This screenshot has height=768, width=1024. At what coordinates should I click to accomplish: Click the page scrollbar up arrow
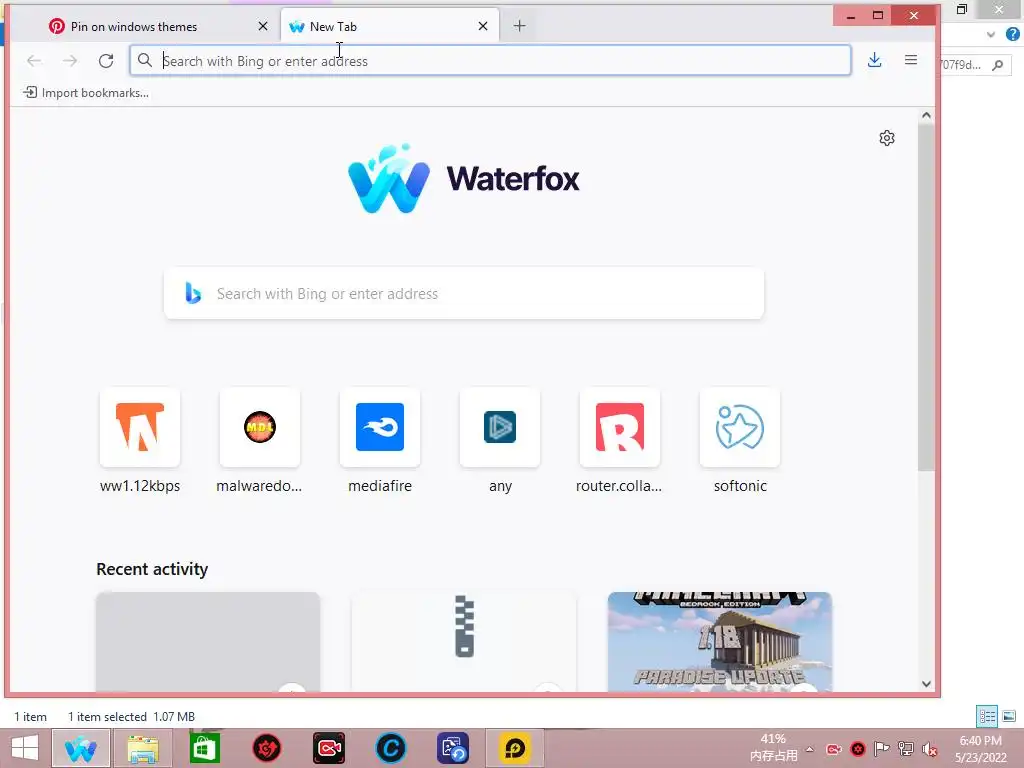click(925, 116)
